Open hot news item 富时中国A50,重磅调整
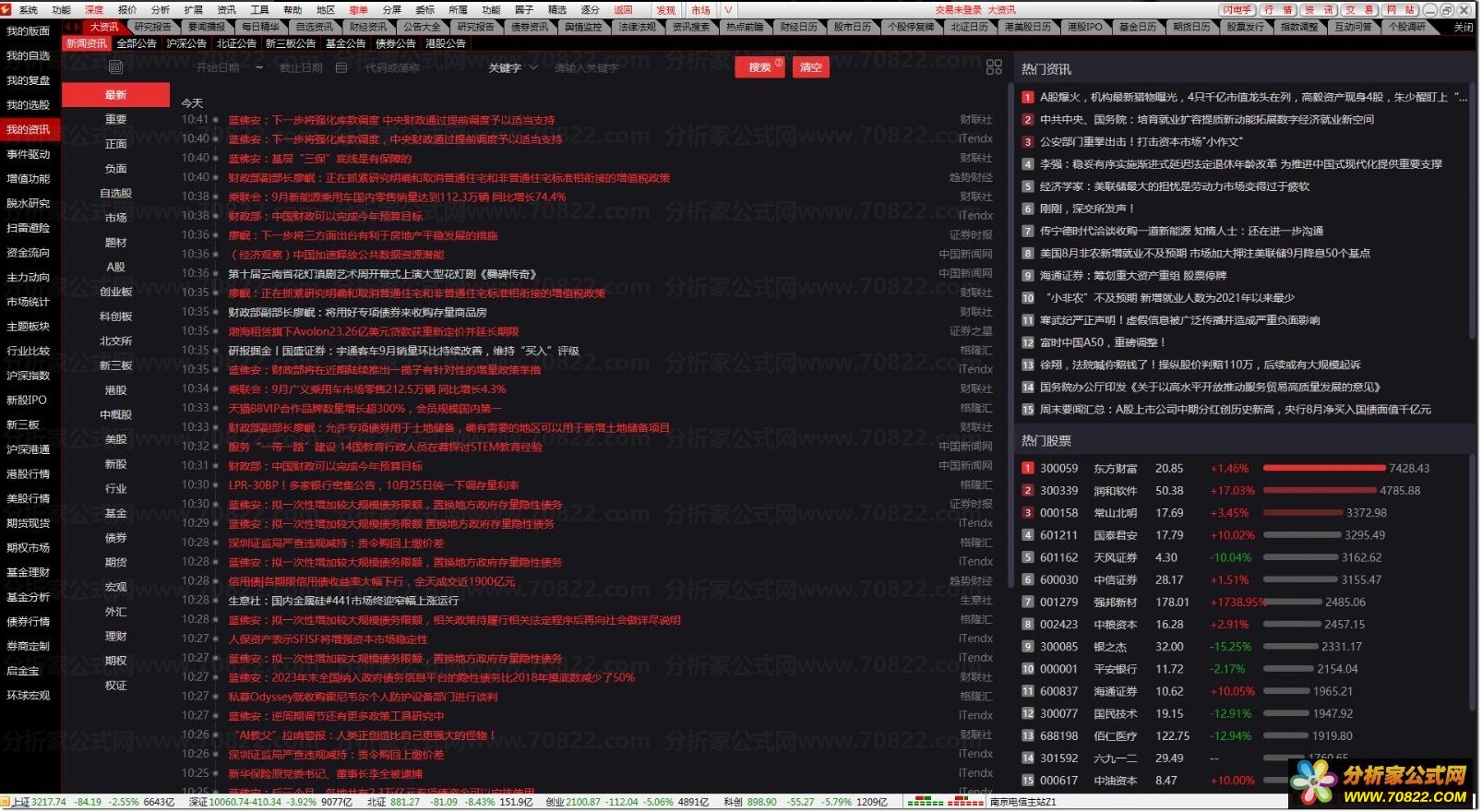1482x812 pixels. [x=1103, y=342]
